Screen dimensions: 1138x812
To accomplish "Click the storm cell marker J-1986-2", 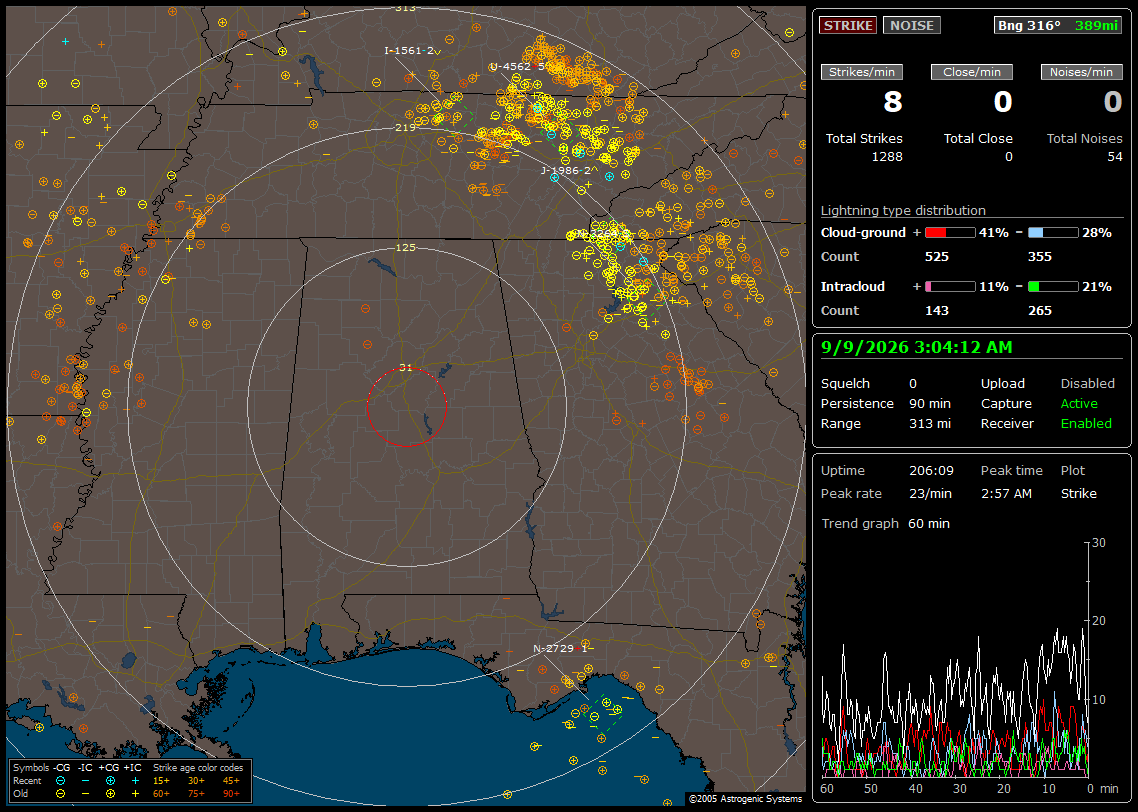I will click(x=568, y=171).
